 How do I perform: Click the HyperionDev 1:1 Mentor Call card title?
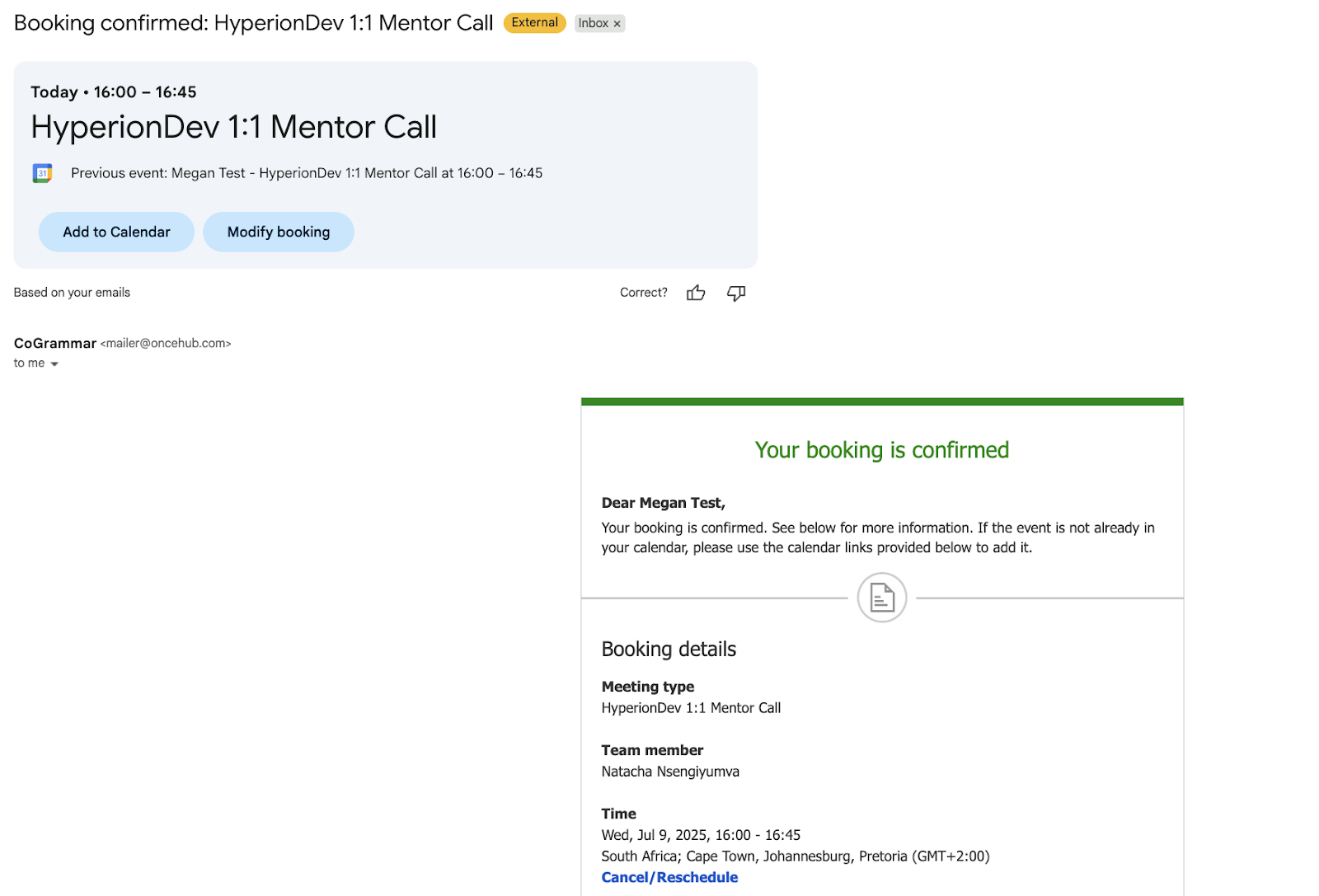click(x=233, y=127)
